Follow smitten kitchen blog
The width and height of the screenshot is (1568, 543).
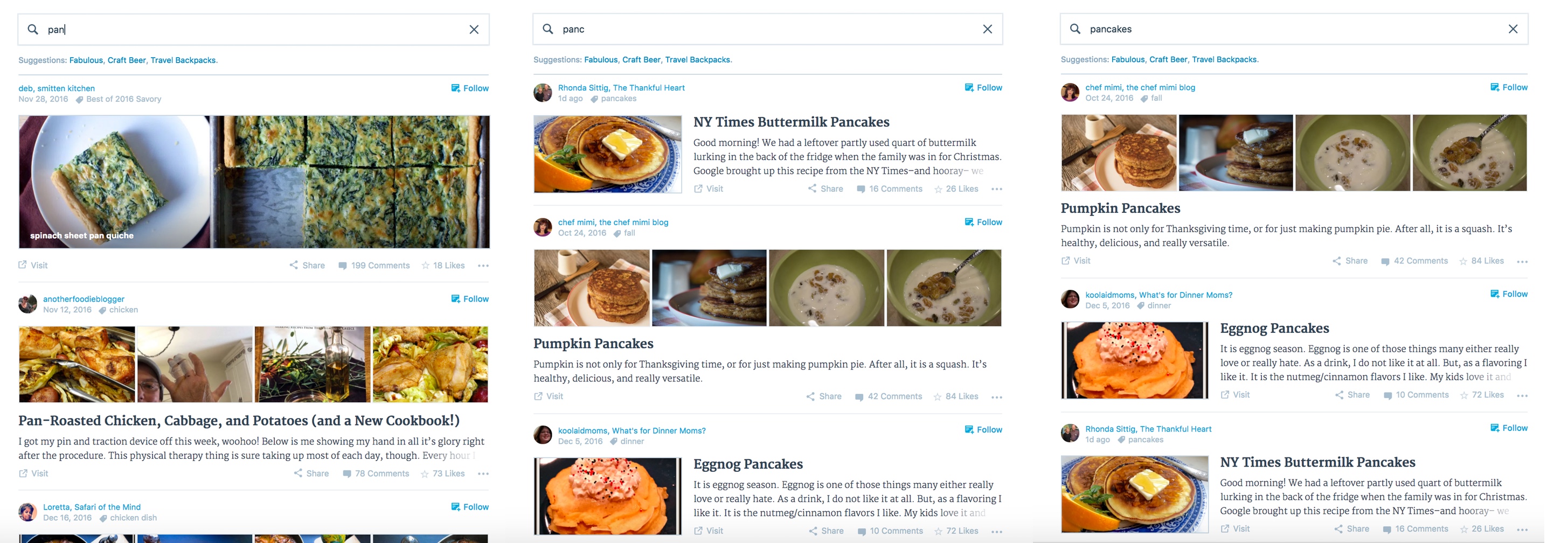470,88
